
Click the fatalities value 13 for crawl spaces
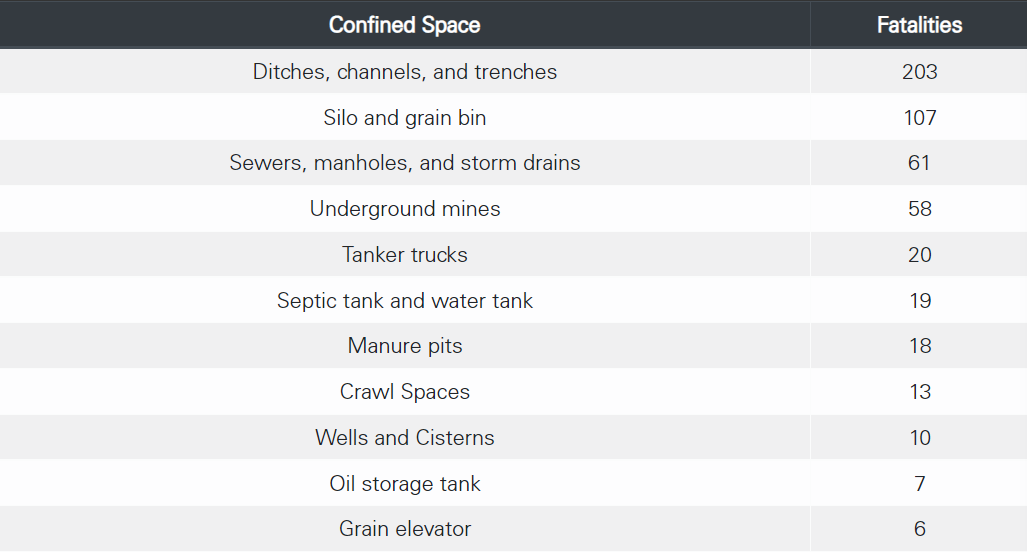point(920,391)
